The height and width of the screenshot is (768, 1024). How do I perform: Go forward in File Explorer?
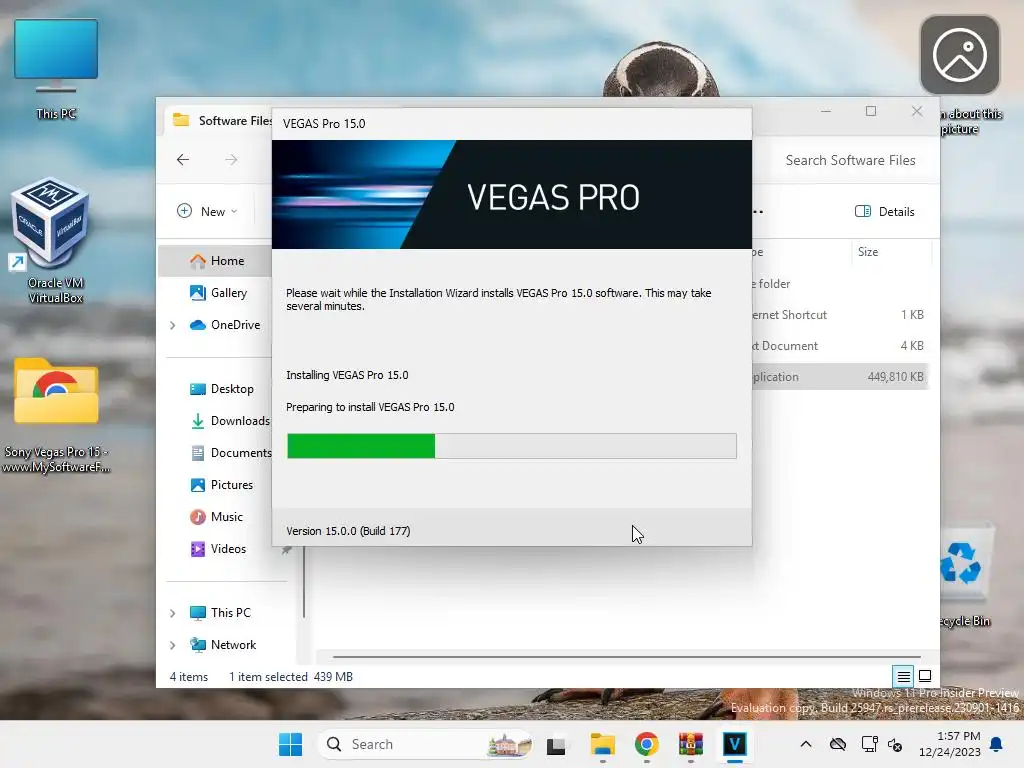pos(231,159)
